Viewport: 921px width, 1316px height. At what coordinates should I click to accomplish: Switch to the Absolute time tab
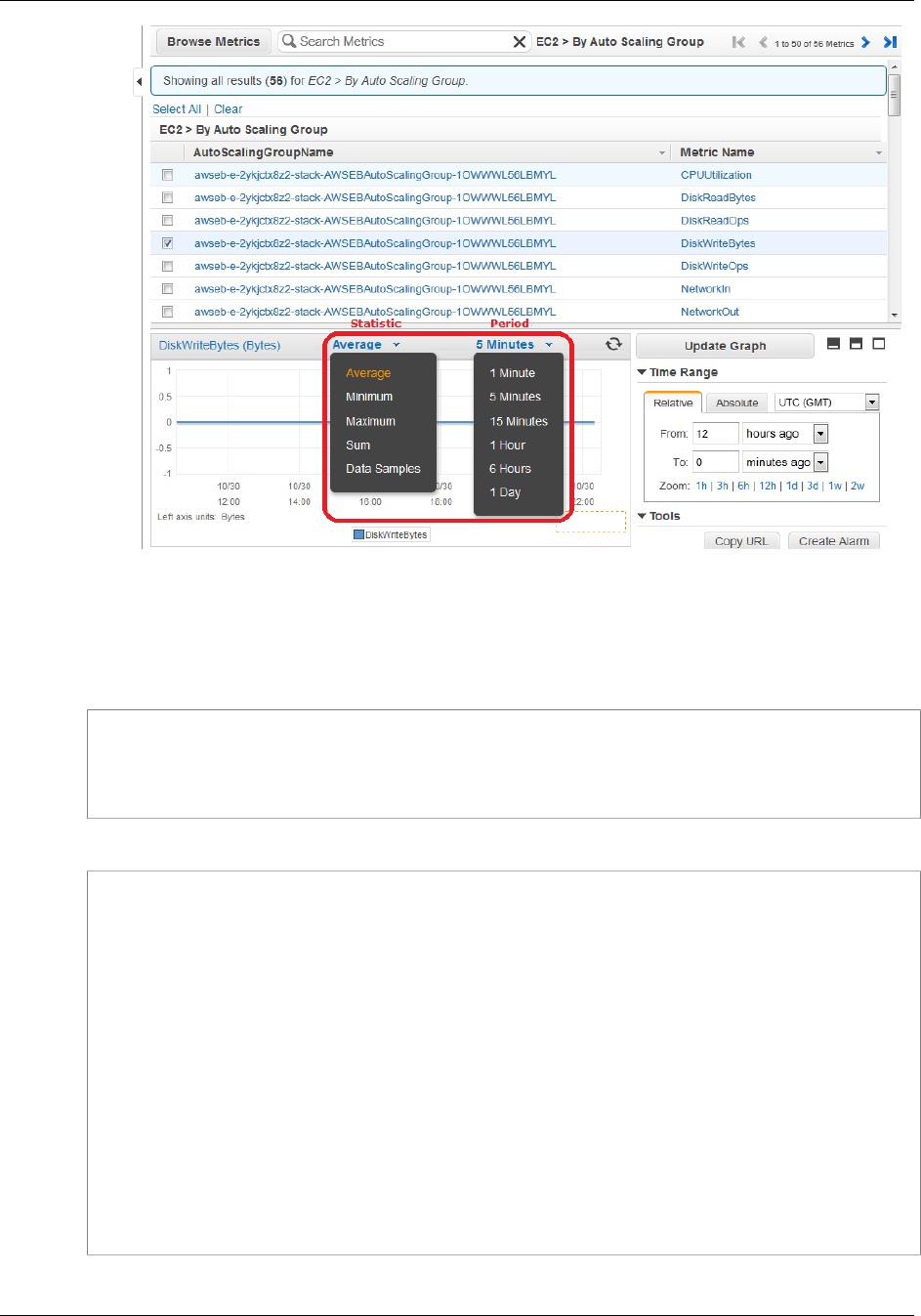pos(737,403)
